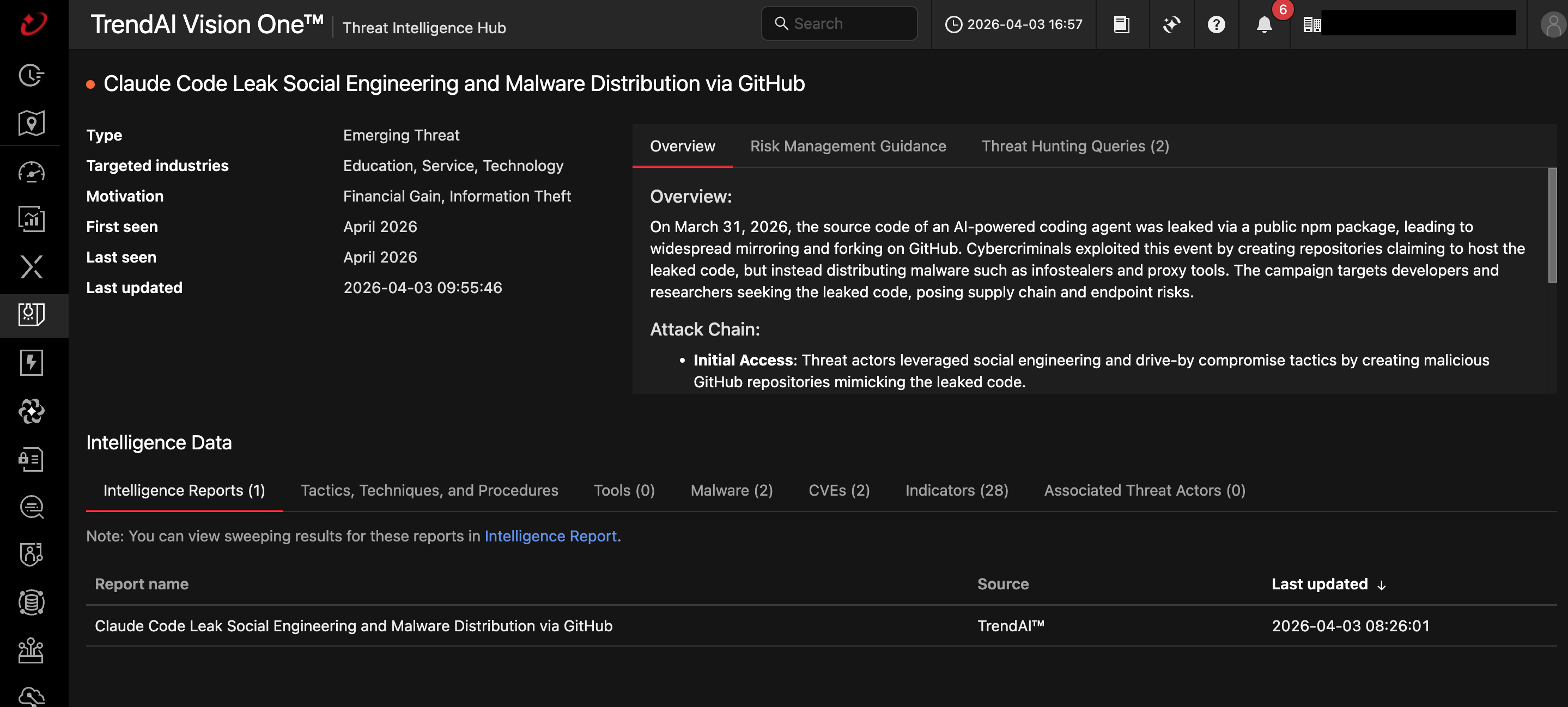Click the XDR X icon in sidebar
Screen dimensions: 1568x707
point(32,266)
